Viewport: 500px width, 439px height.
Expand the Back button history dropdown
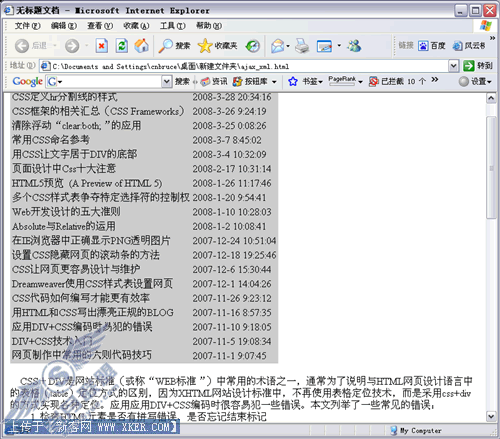click(55, 45)
